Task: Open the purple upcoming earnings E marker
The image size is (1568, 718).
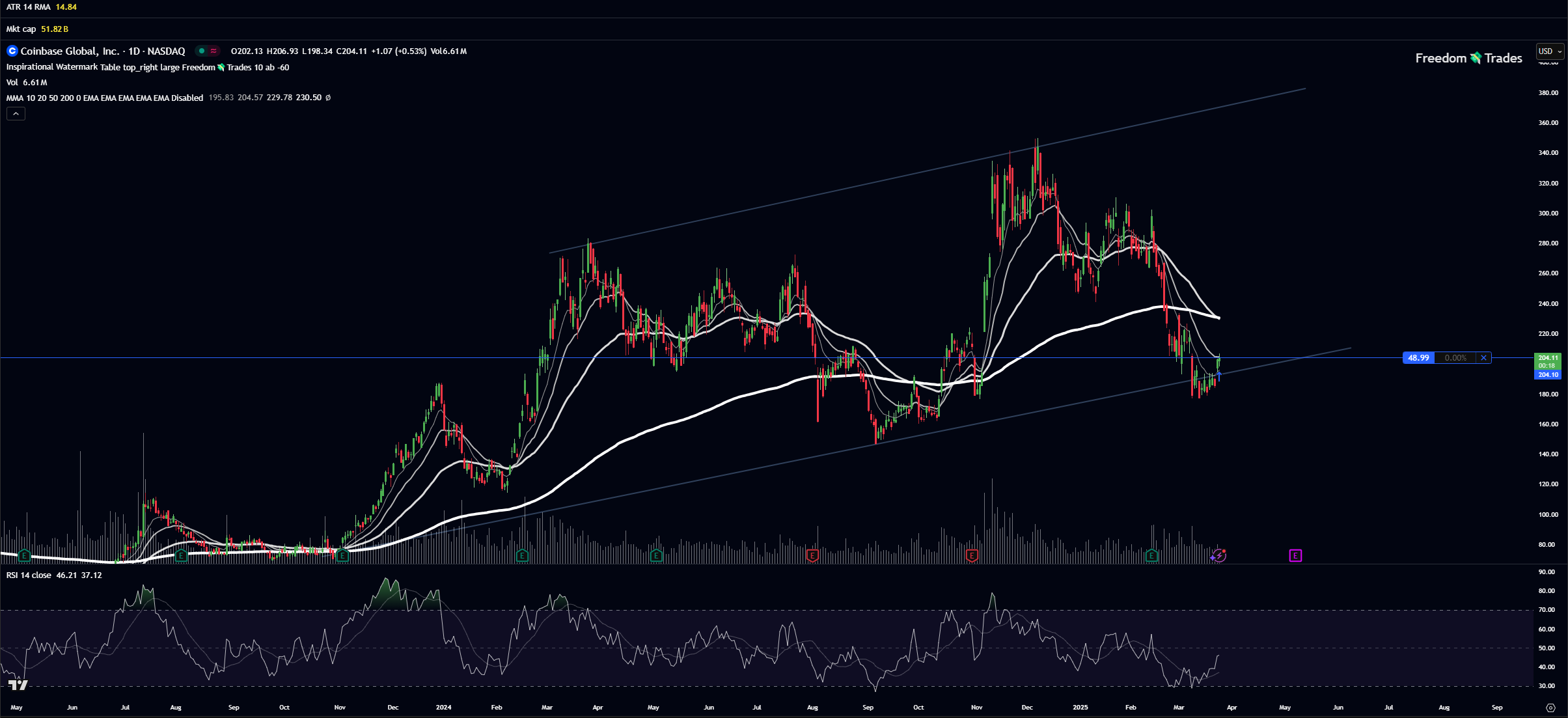Action: click(1295, 555)
